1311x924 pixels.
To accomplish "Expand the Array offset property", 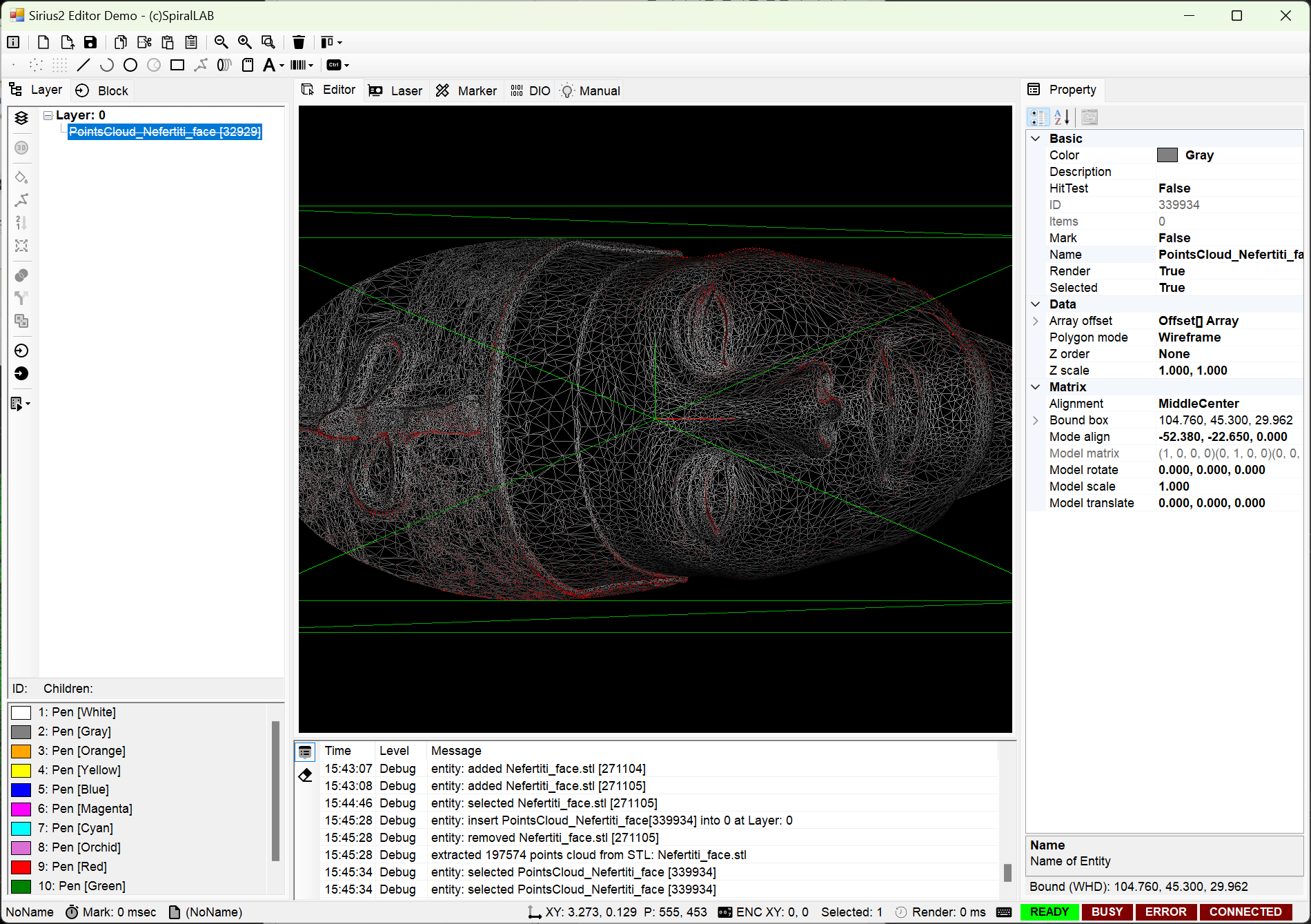I will [x=1035, y=321].
